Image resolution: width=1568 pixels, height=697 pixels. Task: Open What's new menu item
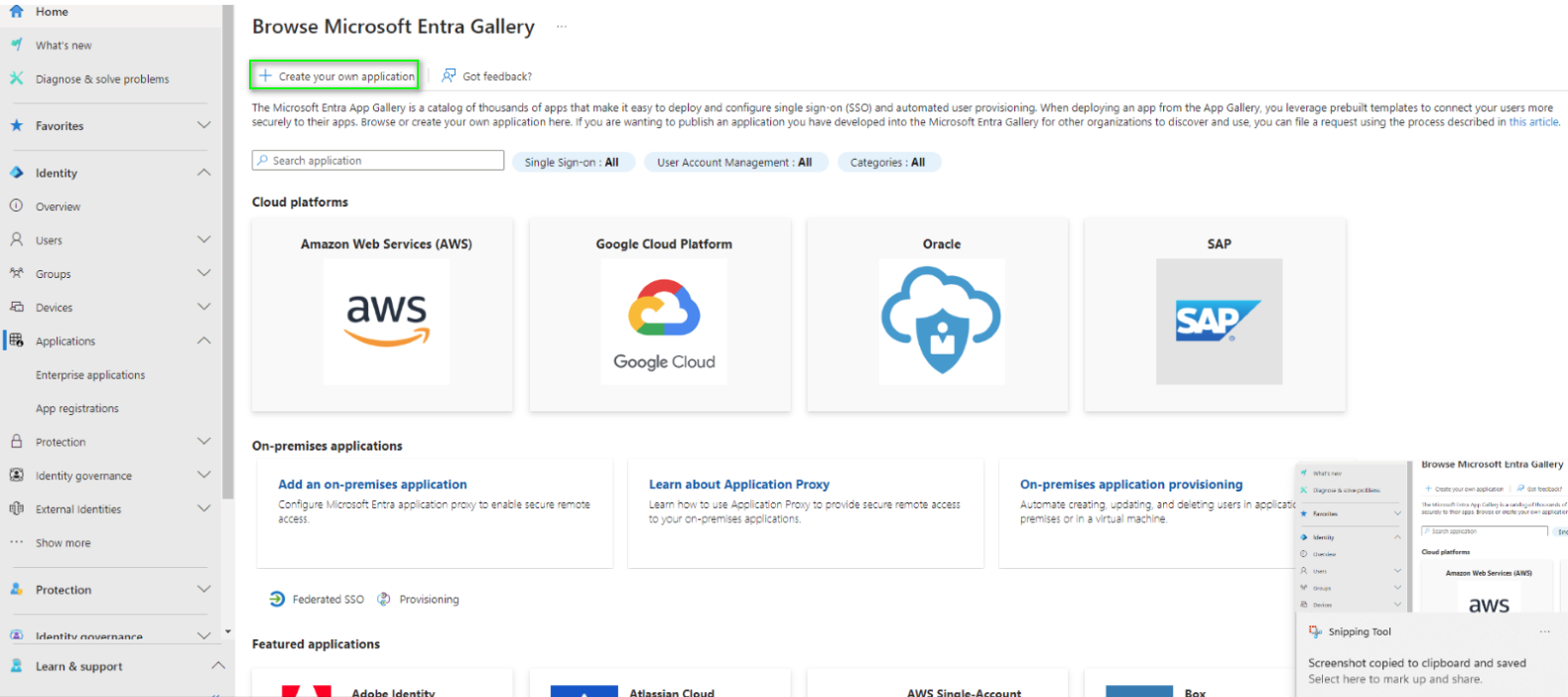109,45
